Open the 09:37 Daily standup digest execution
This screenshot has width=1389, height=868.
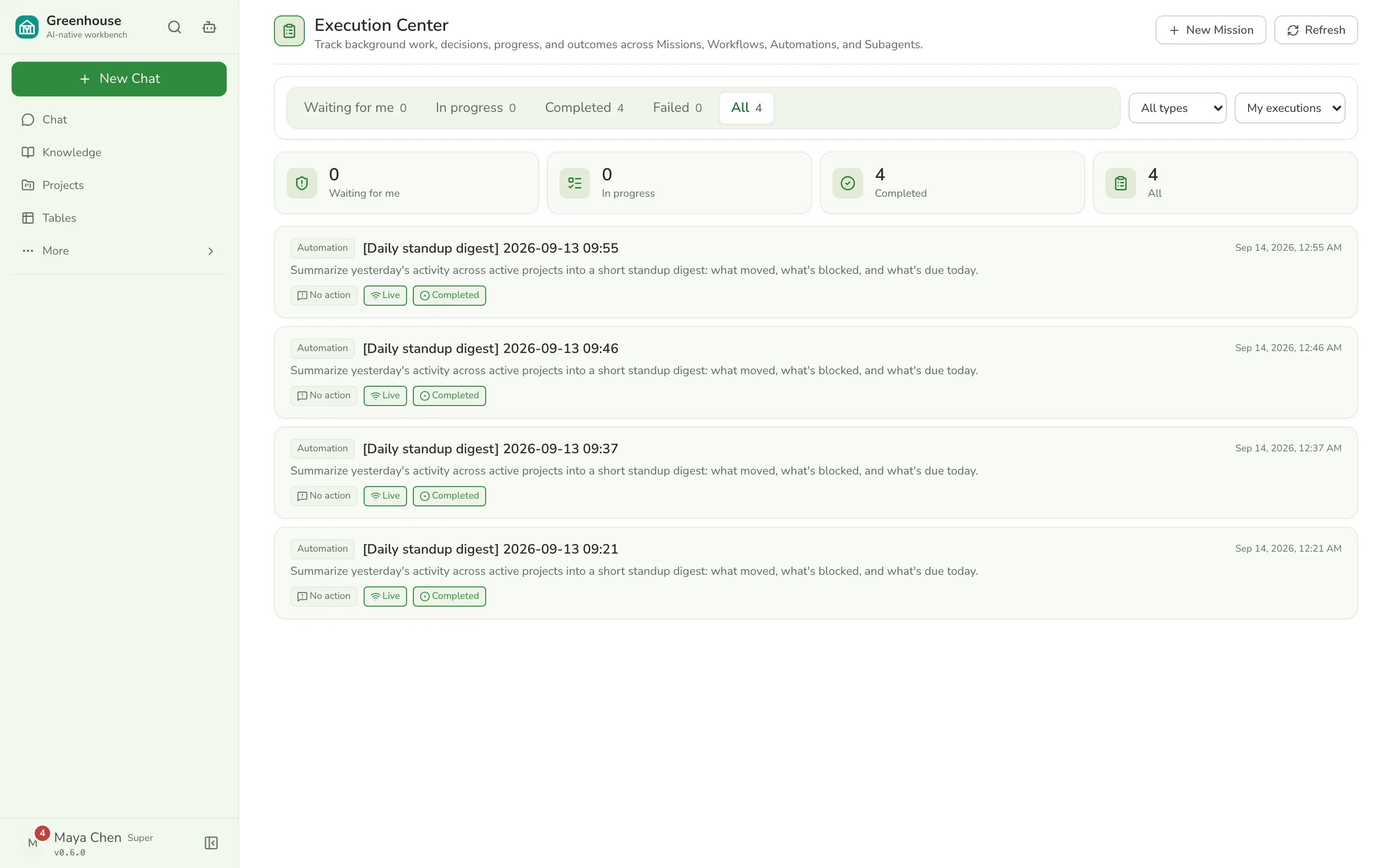816,473
